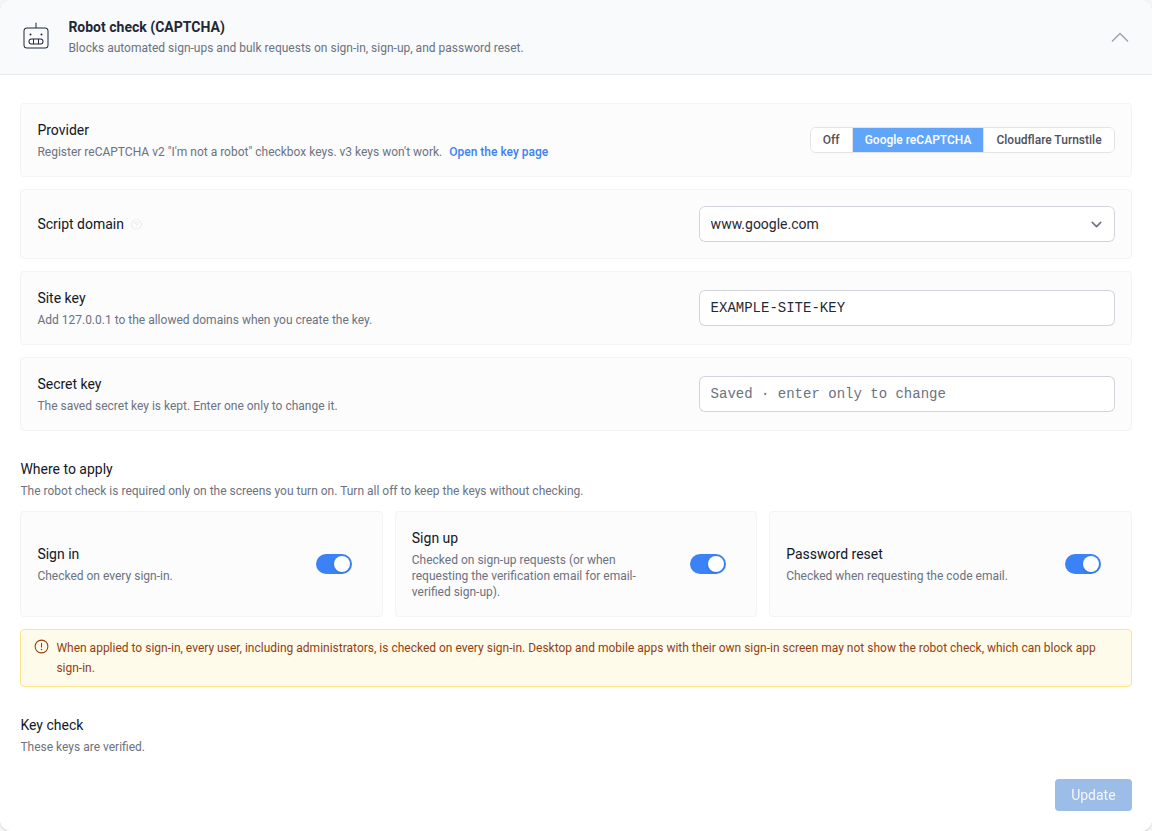Open the key page link
This screenshot has height=831, width=1152.
[498, 151]
